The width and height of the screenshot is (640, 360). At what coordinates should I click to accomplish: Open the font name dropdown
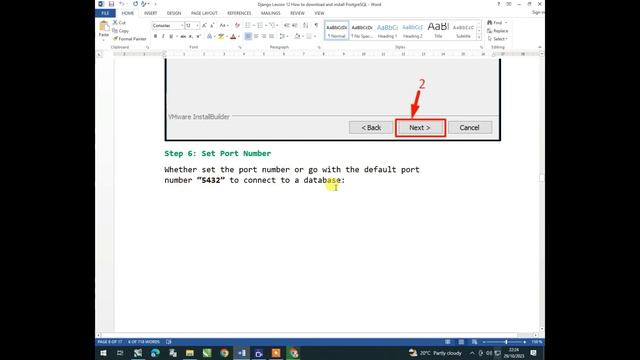[182, 25]
